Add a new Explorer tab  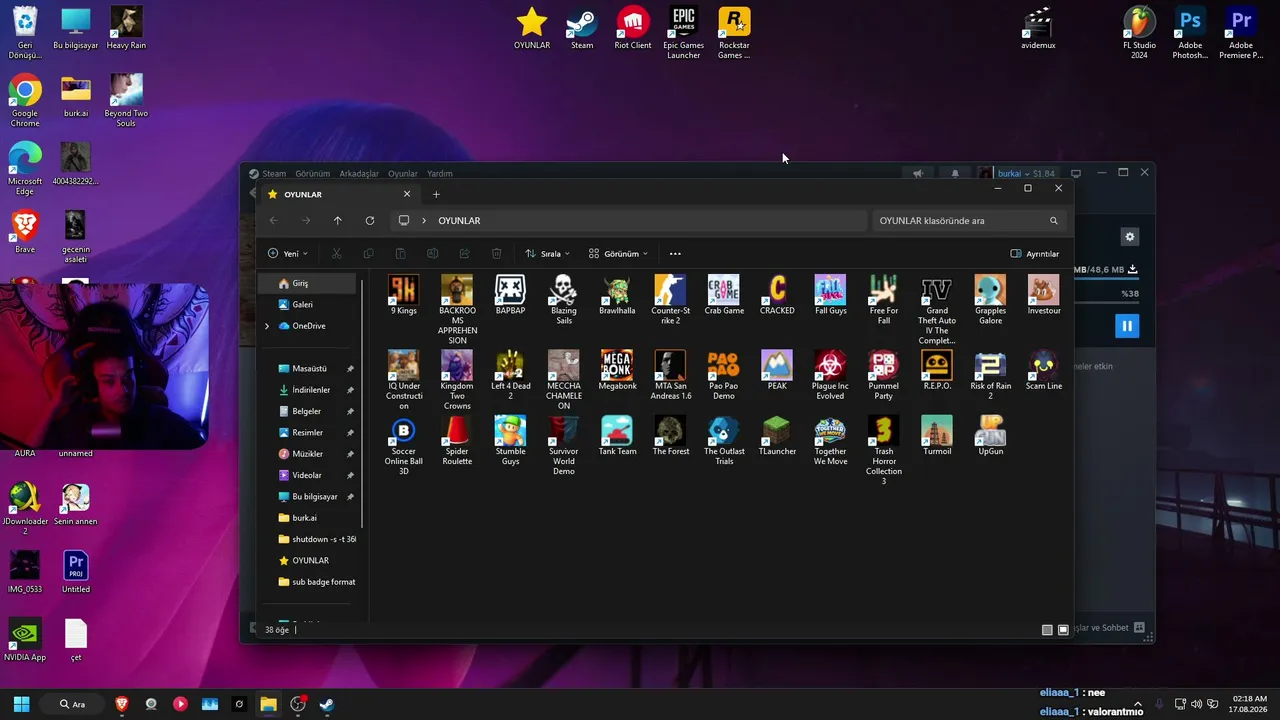point(436,194)
